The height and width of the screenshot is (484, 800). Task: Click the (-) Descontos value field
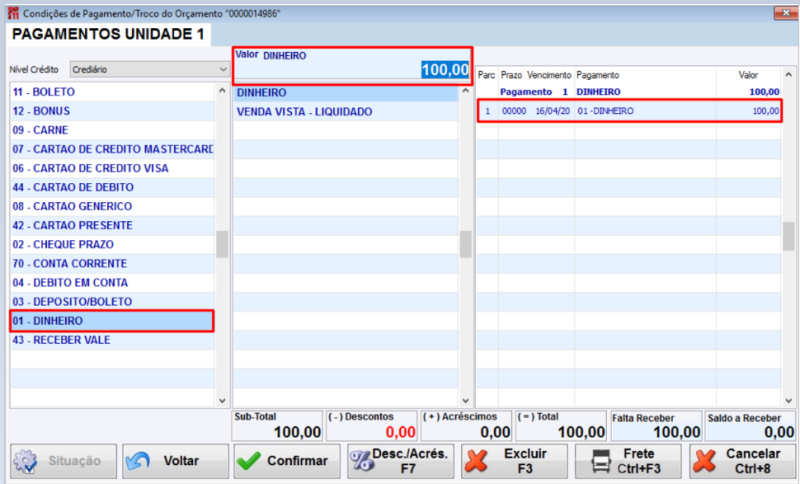click(372, 426)
